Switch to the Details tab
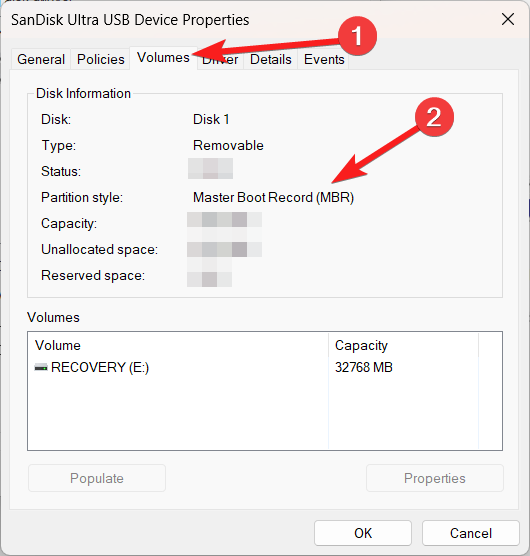This screenshot has width=530, height=556. (270, 59)
